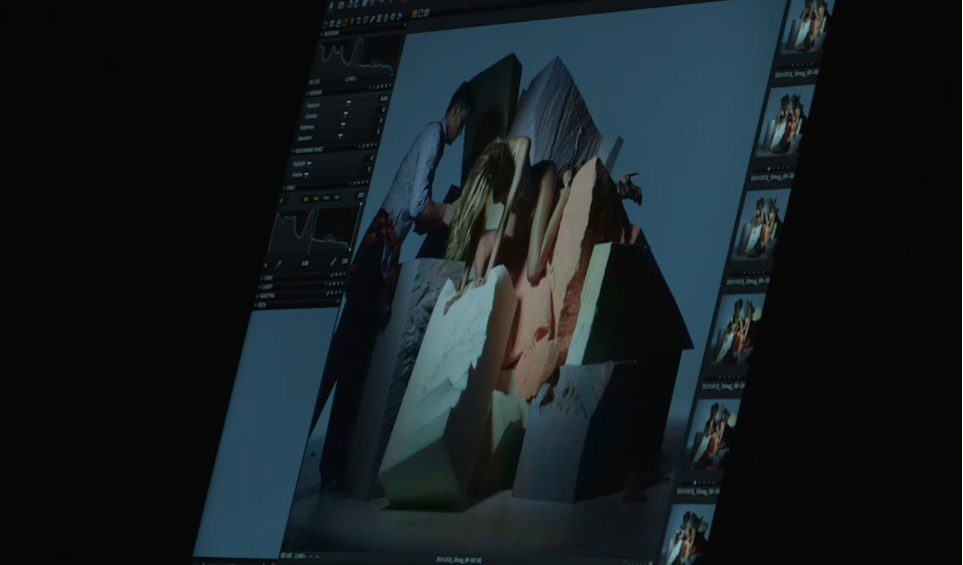Select the Green channel tab in Levels
Image resolution: width=963 pixels, height=565 pixels.
pos(326,198)
